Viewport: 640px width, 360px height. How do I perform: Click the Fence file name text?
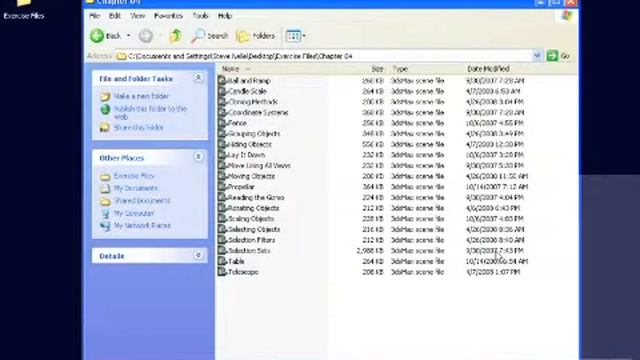(x=237, y=123)
